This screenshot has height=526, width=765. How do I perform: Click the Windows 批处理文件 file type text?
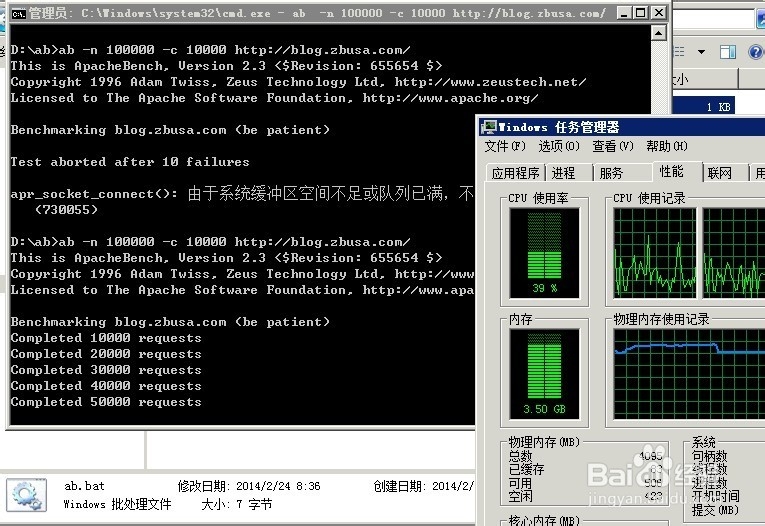(117, 504)
